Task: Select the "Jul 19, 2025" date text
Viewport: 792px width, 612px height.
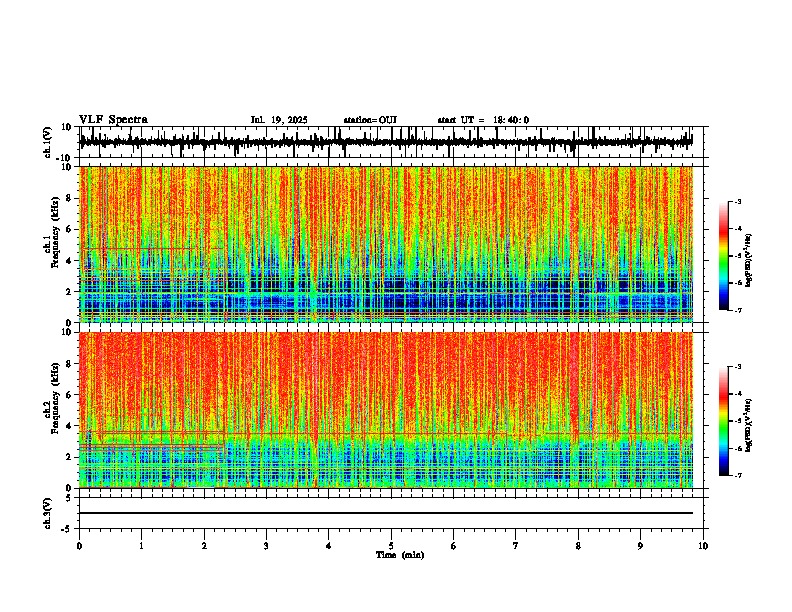Action: click(x=279, y=120)
